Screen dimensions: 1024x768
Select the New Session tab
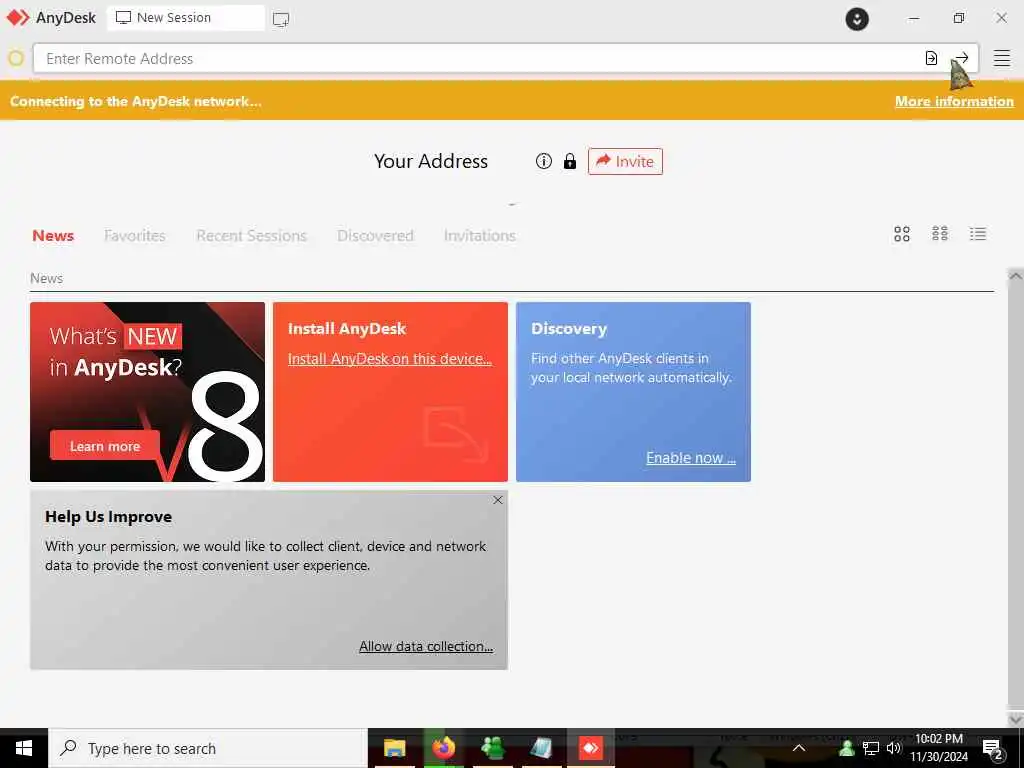[x=186, y=18]
